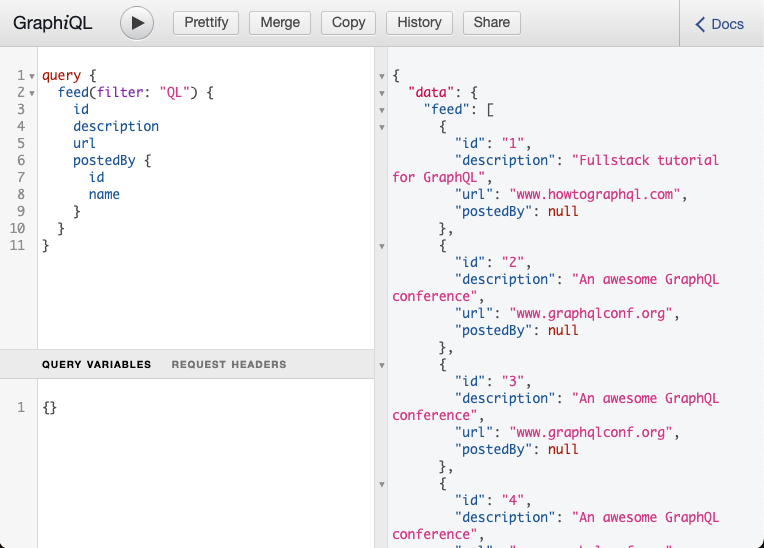Click the url field on line 5
The image size is (764, 548).
(x=84, y=143)
